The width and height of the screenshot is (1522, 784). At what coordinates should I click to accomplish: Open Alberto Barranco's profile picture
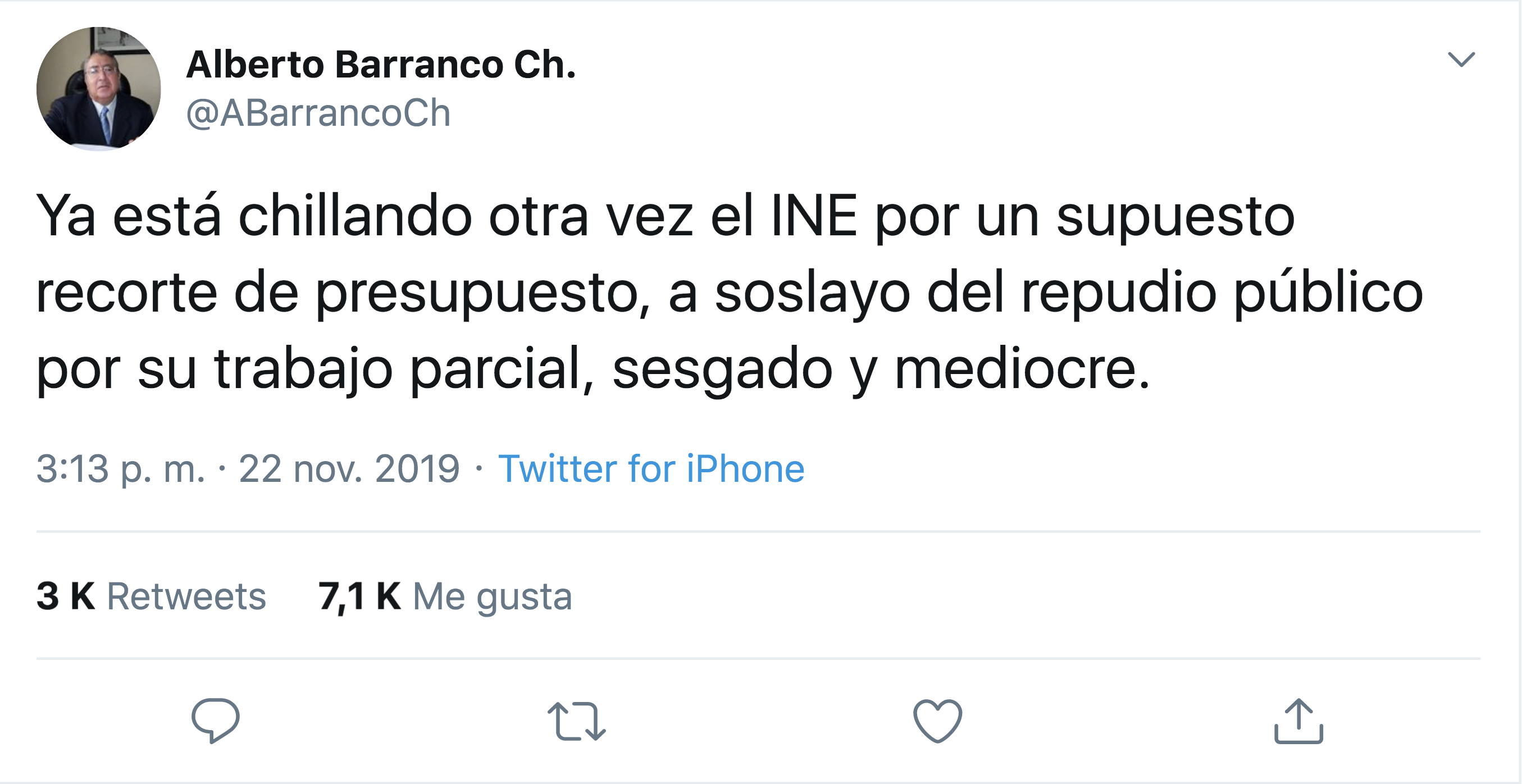pyautogui.click(x=99, y=89)
